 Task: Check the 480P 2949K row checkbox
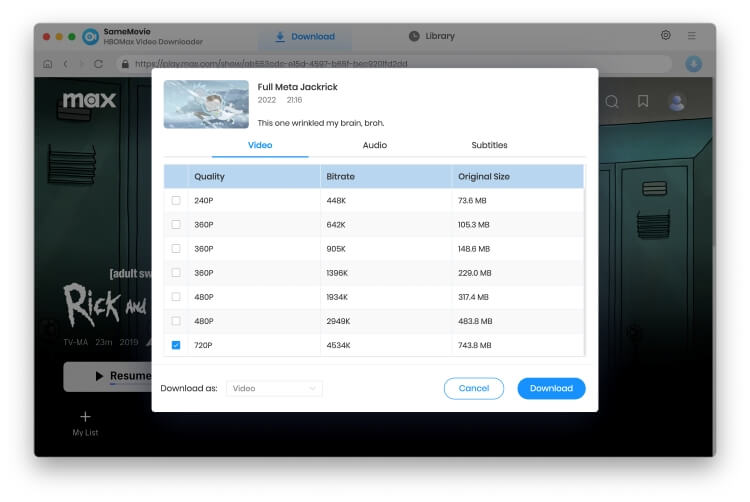(176, 321)
